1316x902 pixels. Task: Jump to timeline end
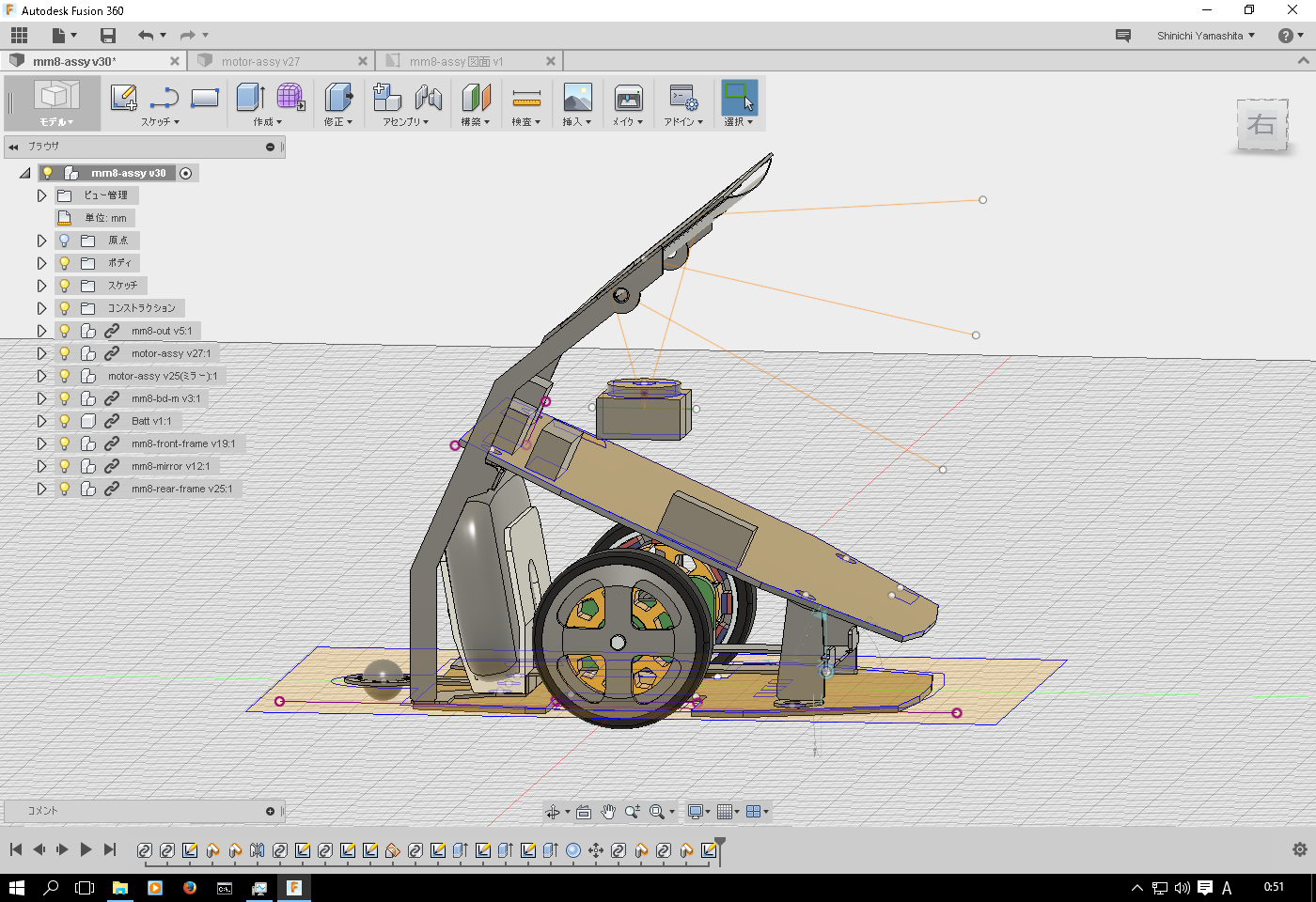(x=110, y=849)
